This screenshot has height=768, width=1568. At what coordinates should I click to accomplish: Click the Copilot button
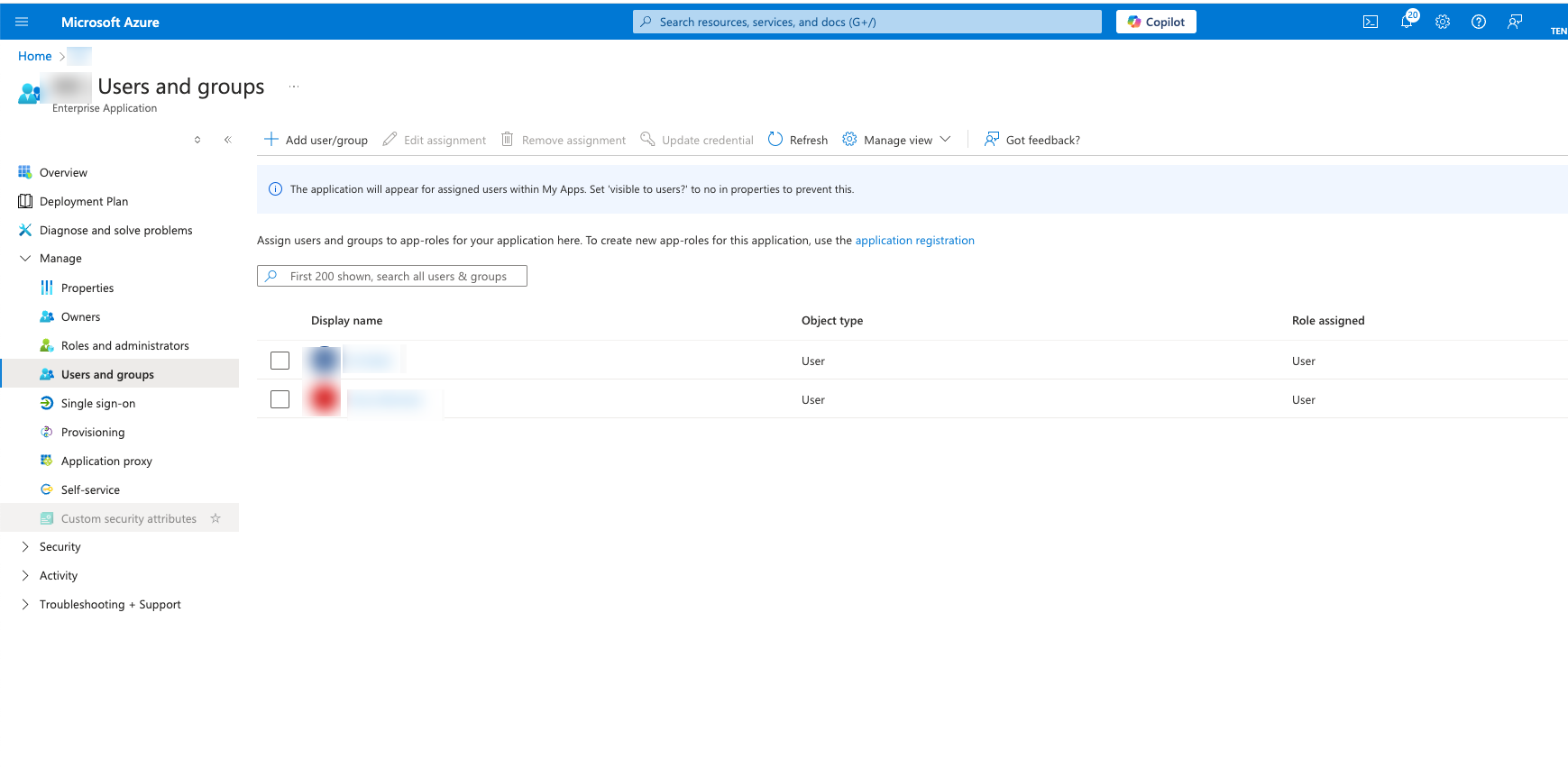[1156, 23]
